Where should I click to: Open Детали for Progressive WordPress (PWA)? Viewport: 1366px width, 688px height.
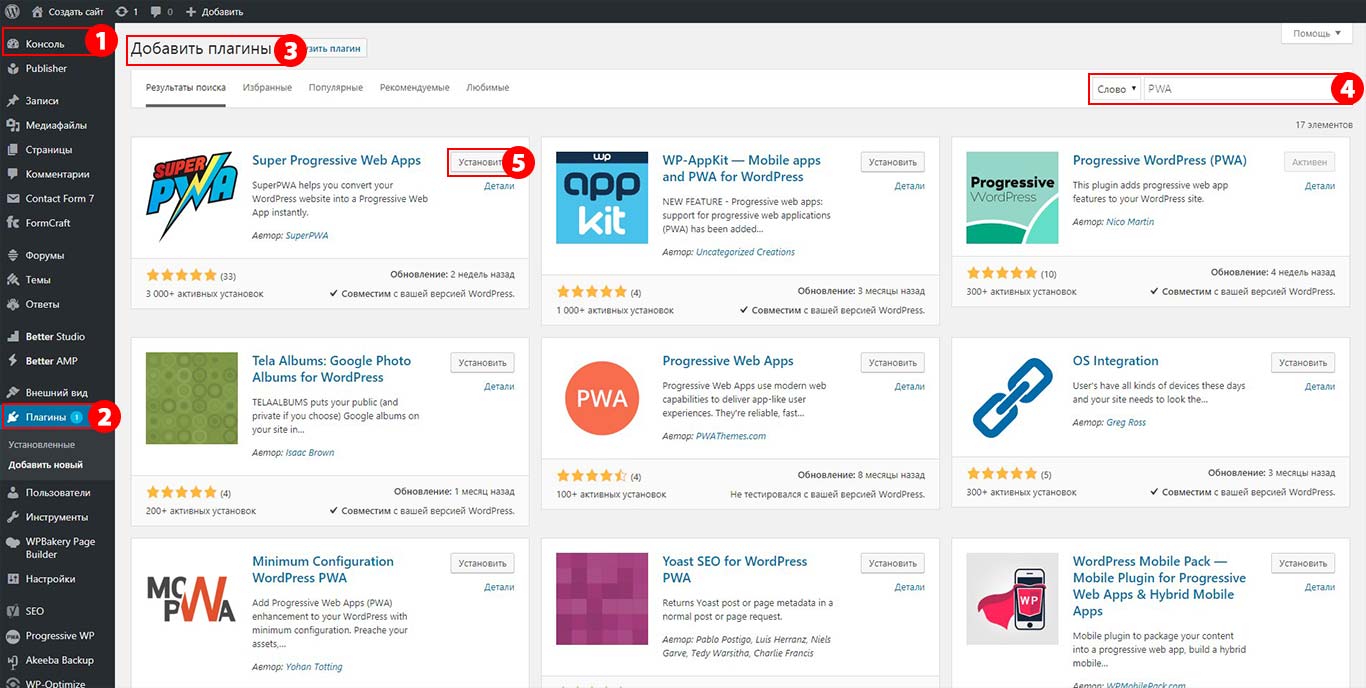[1320, 186]
